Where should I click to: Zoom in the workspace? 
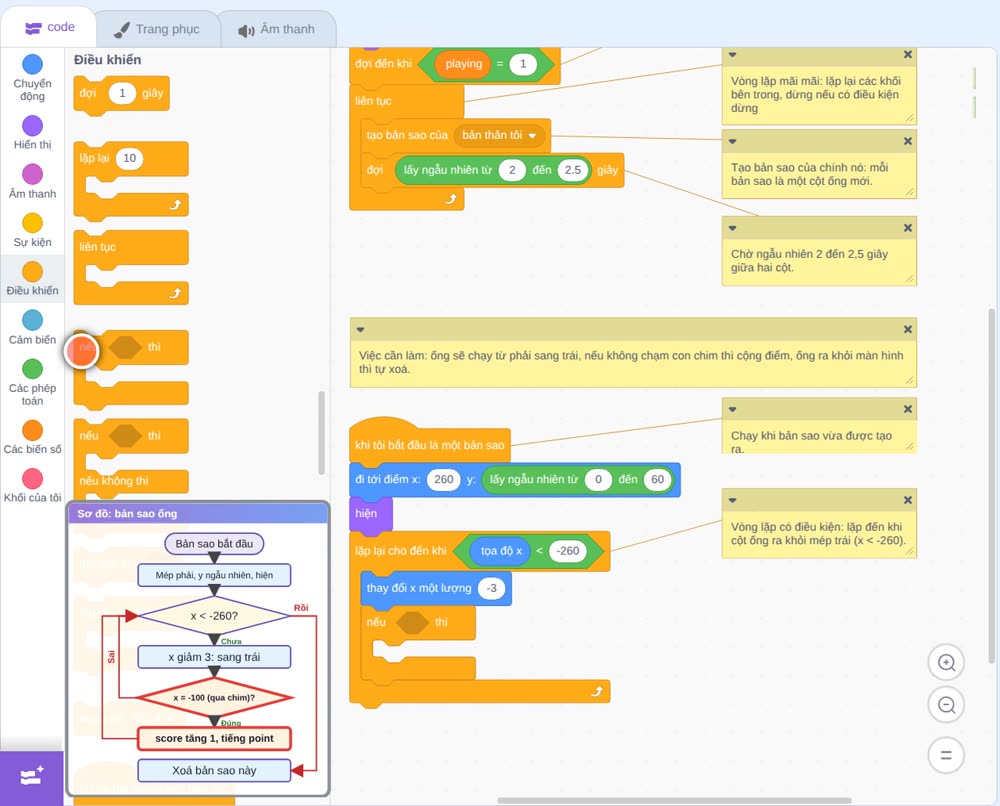pyautogui.click(x=946, y=663)
